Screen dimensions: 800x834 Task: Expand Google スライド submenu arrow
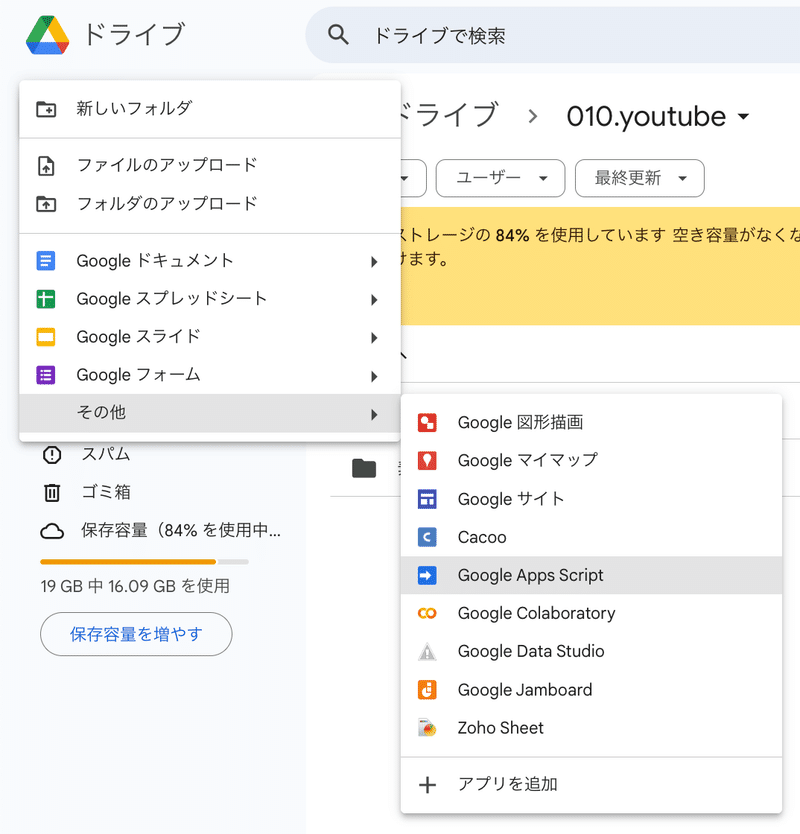(374, 338)
